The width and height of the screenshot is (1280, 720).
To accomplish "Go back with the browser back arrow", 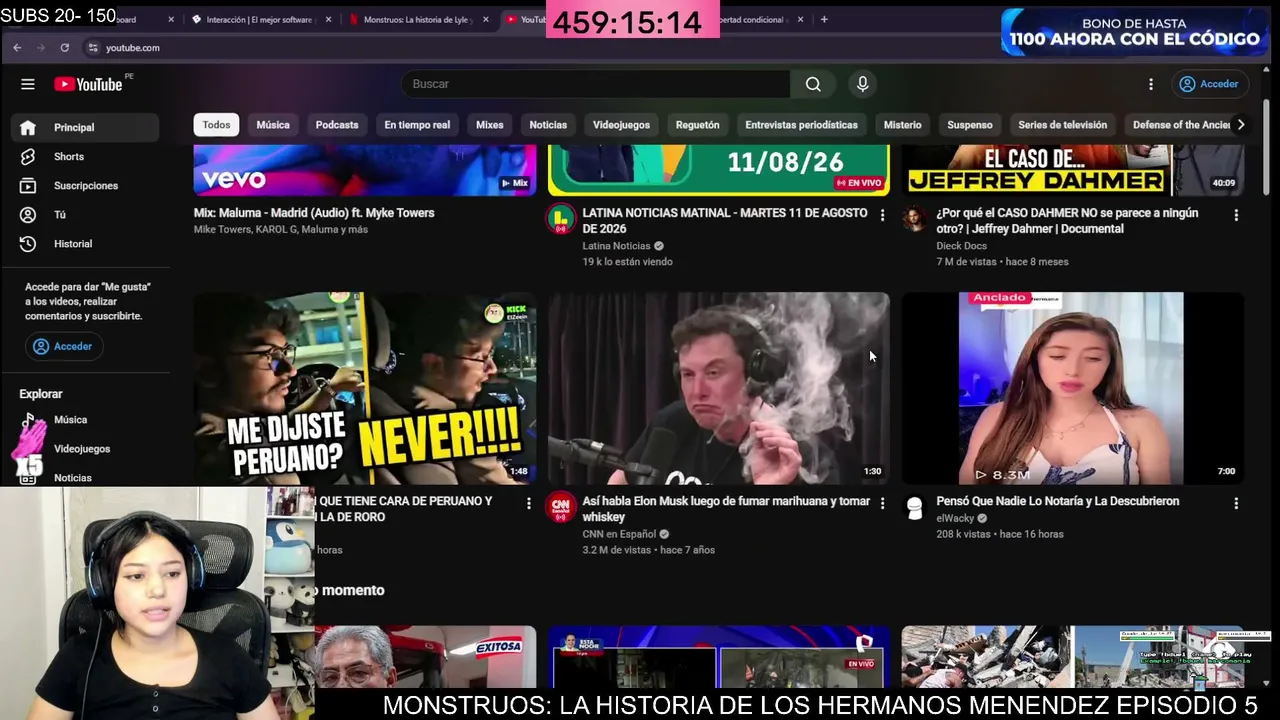I will [x=17, y=48].
